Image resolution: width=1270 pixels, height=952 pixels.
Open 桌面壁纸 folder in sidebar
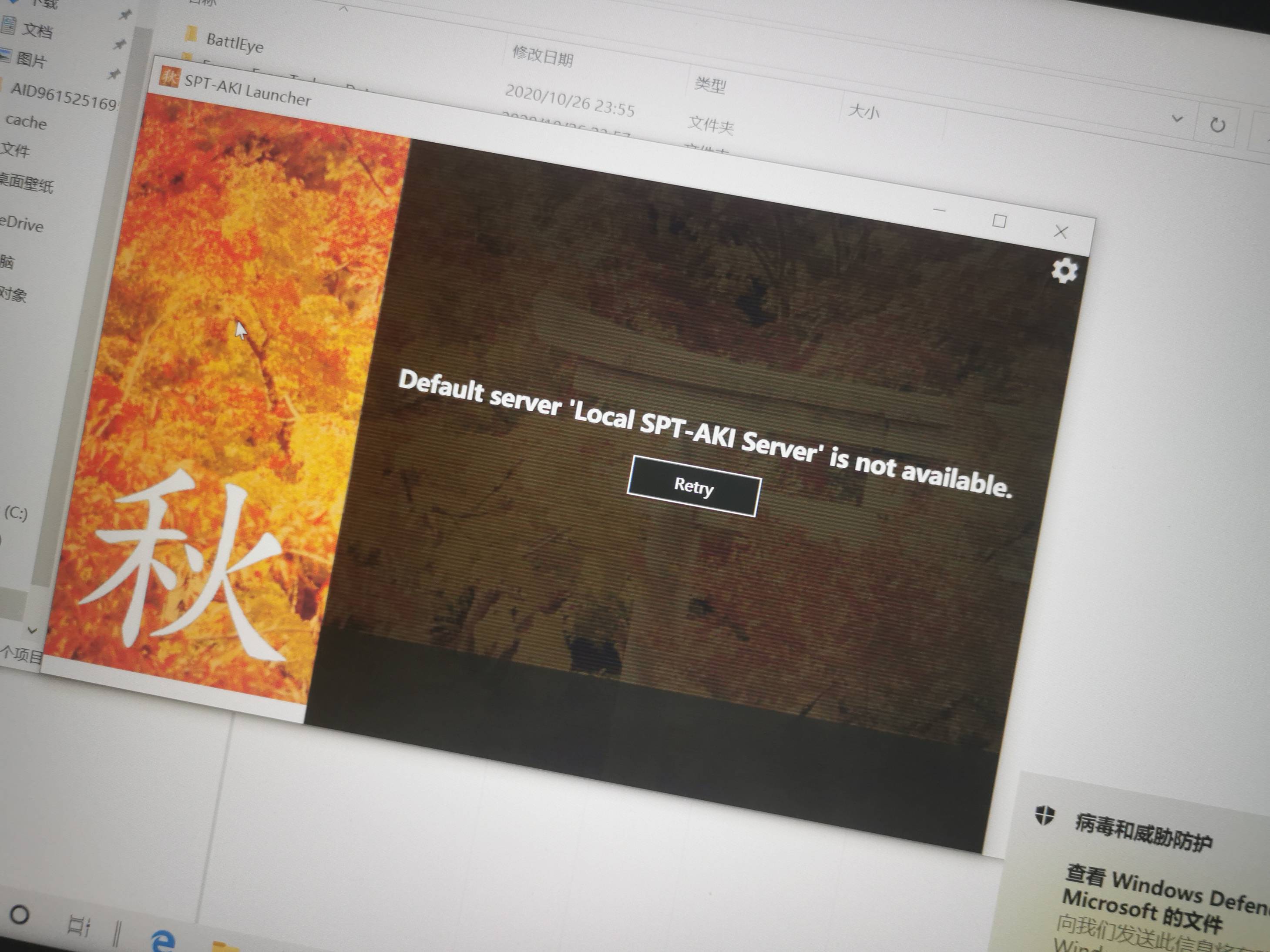coord(27,183)
